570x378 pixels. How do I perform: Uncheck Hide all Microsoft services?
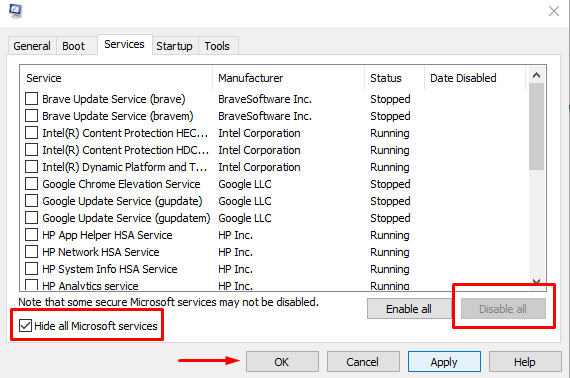coord(25,326)
